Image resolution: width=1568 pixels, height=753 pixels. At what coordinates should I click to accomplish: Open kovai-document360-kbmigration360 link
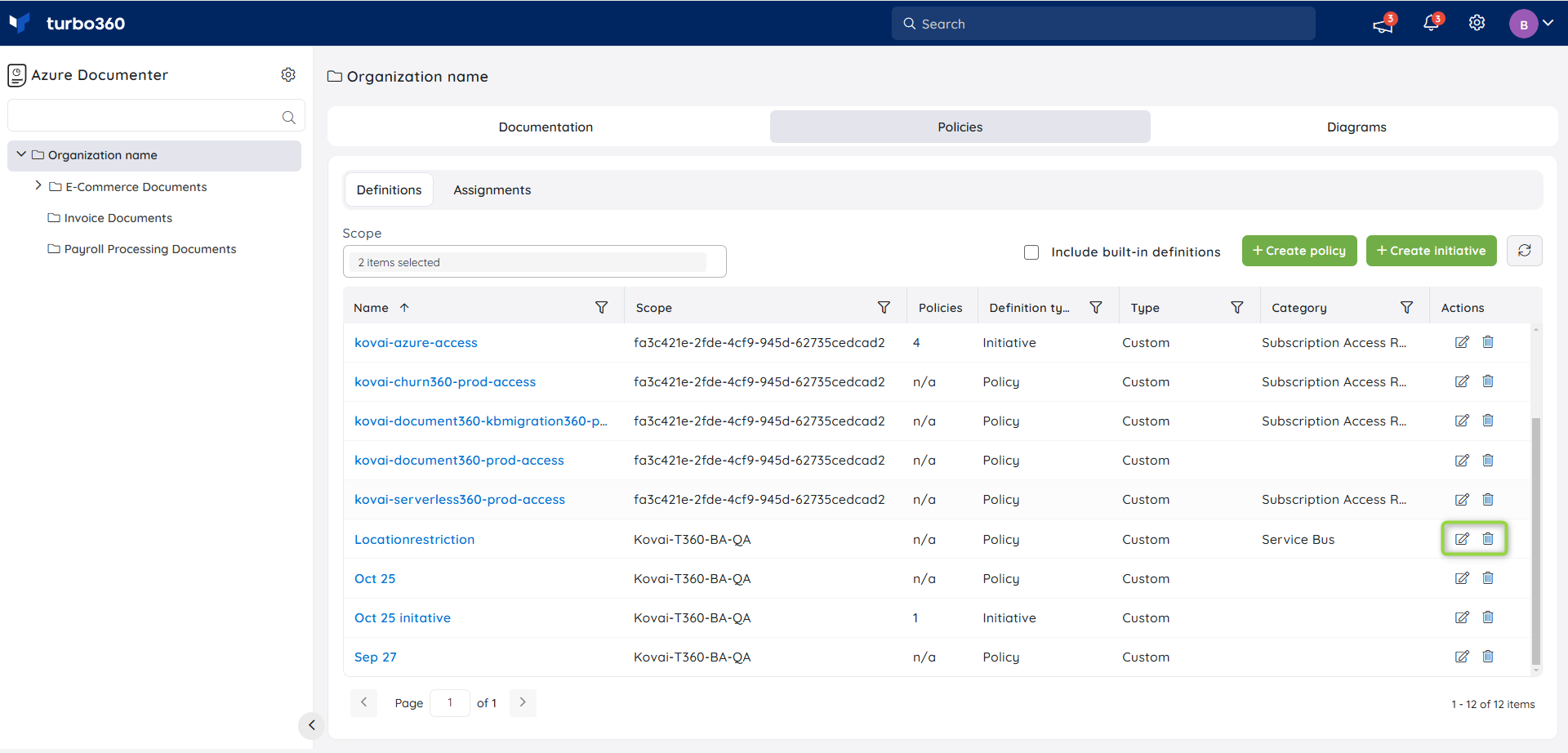481,421
